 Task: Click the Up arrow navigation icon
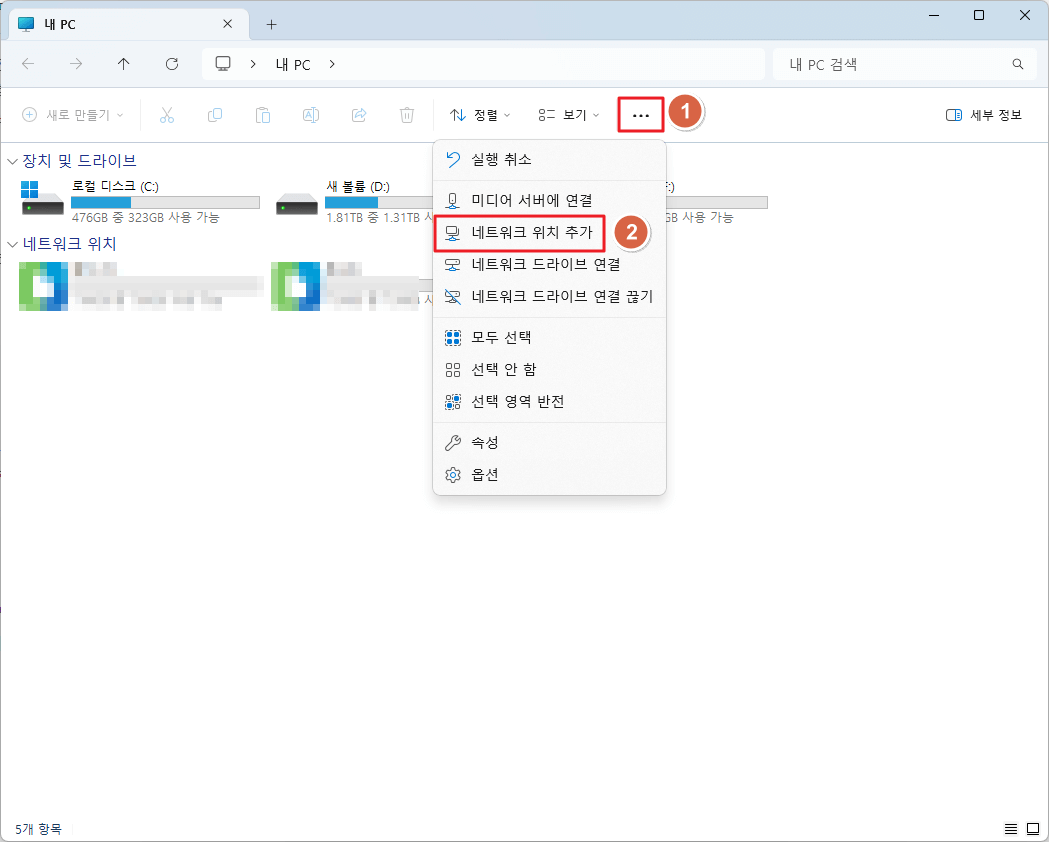tap(123, 64)
